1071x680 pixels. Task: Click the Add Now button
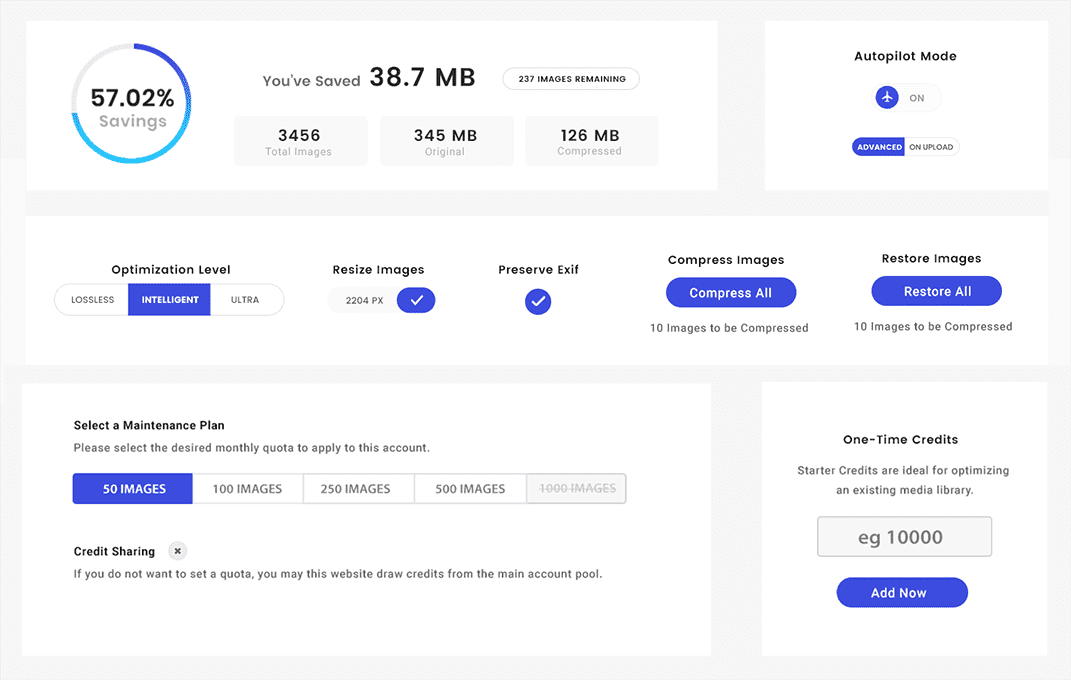[902, 593]
